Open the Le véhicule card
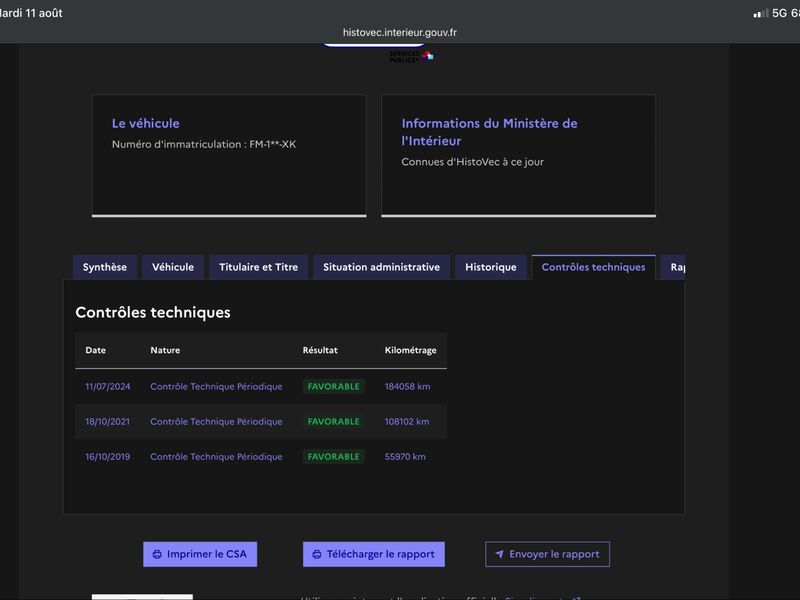The width and height of the screenshot is (800, 600). [x=229, y=156]
